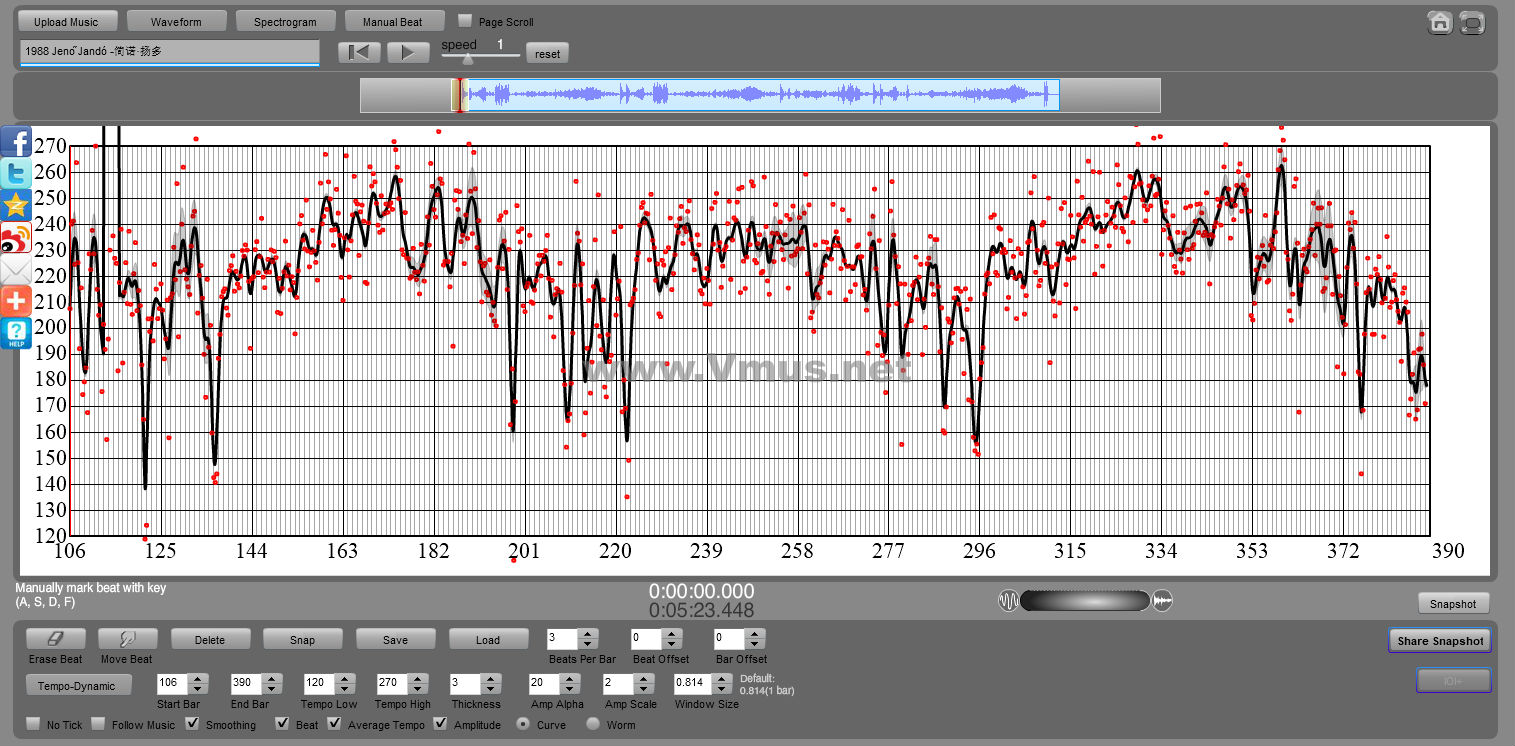Select the Worm radio button
Screen dimensions: 1515x746
tap(593, 724)
